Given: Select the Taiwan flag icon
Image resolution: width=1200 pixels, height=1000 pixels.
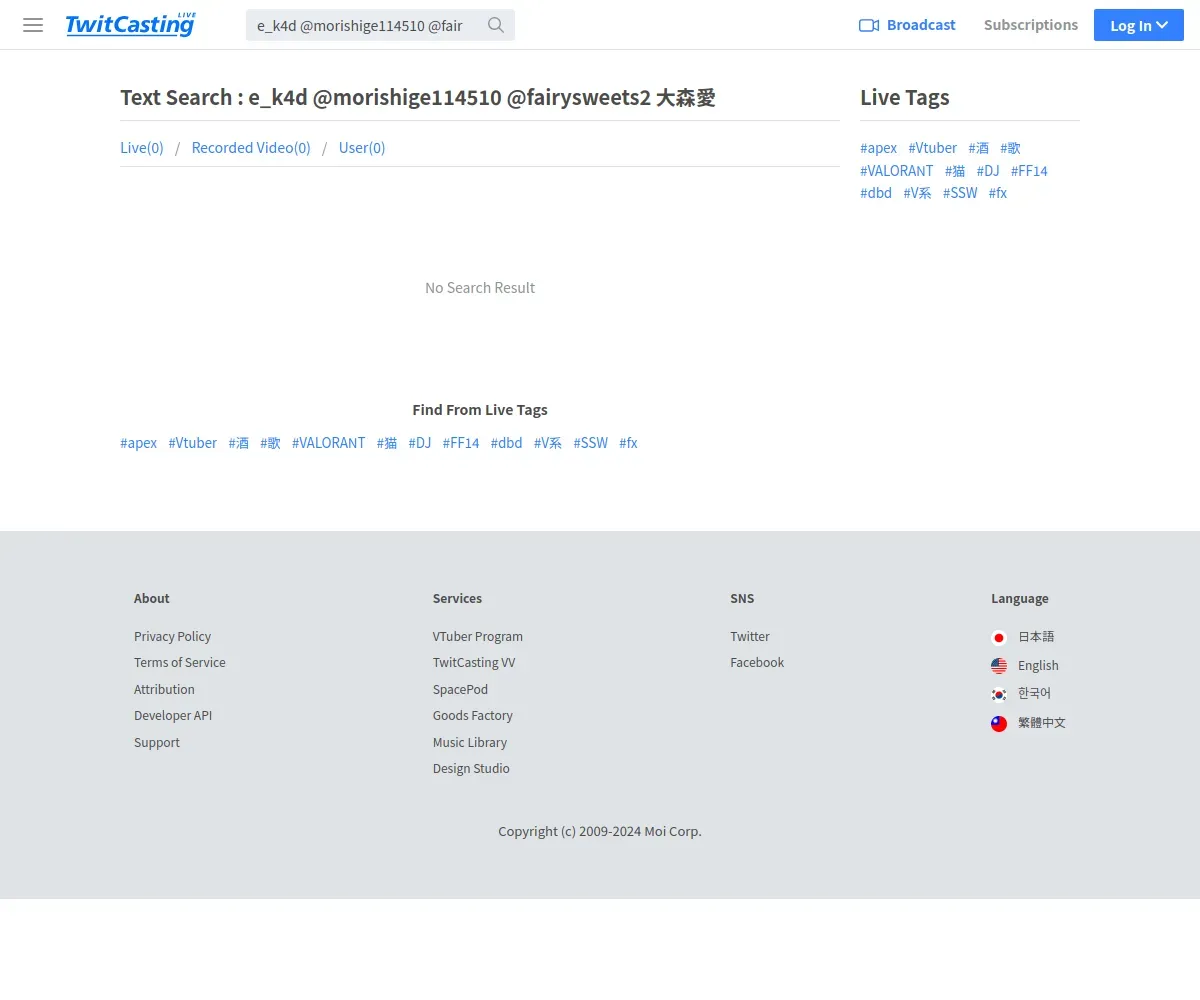Looking at the screenshot, I should [x=999, y=723].
